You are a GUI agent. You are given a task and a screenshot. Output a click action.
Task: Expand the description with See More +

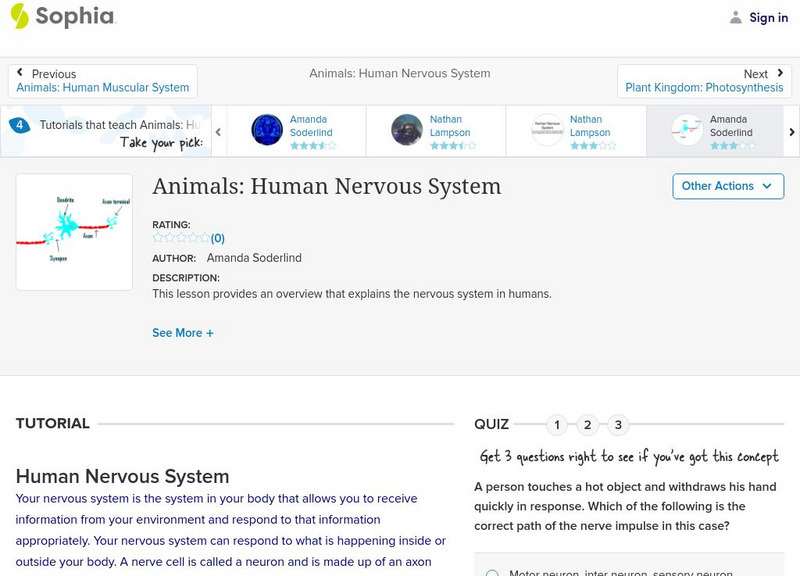pos(183,333)
